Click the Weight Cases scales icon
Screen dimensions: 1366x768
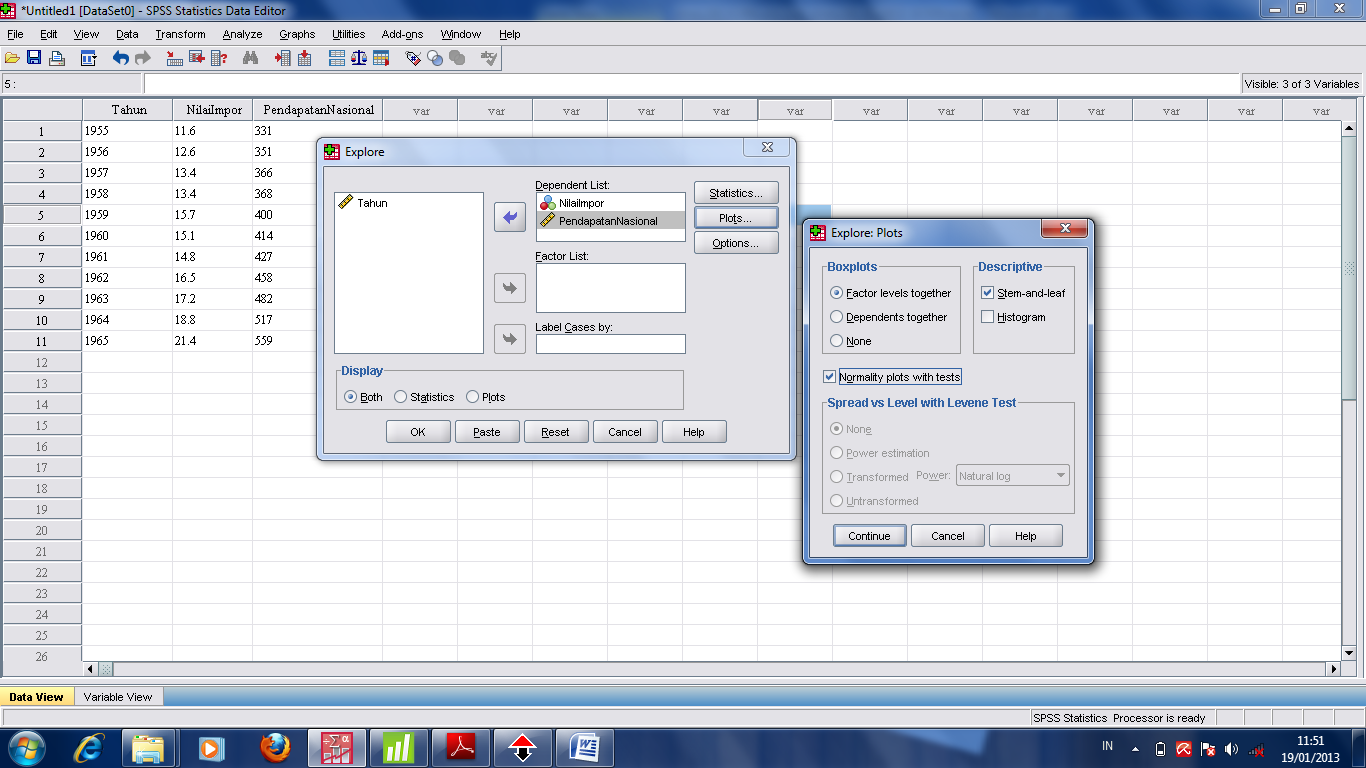pyautogui.click(x=359, y=59)
